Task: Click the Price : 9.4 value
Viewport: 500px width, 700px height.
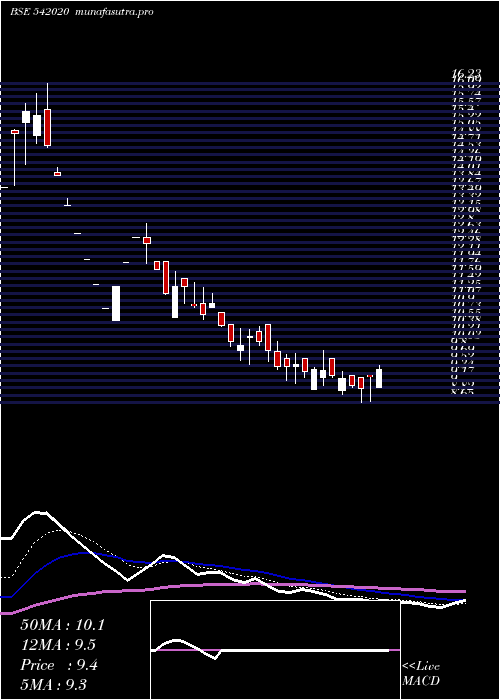Action: (x=59, y=665)
